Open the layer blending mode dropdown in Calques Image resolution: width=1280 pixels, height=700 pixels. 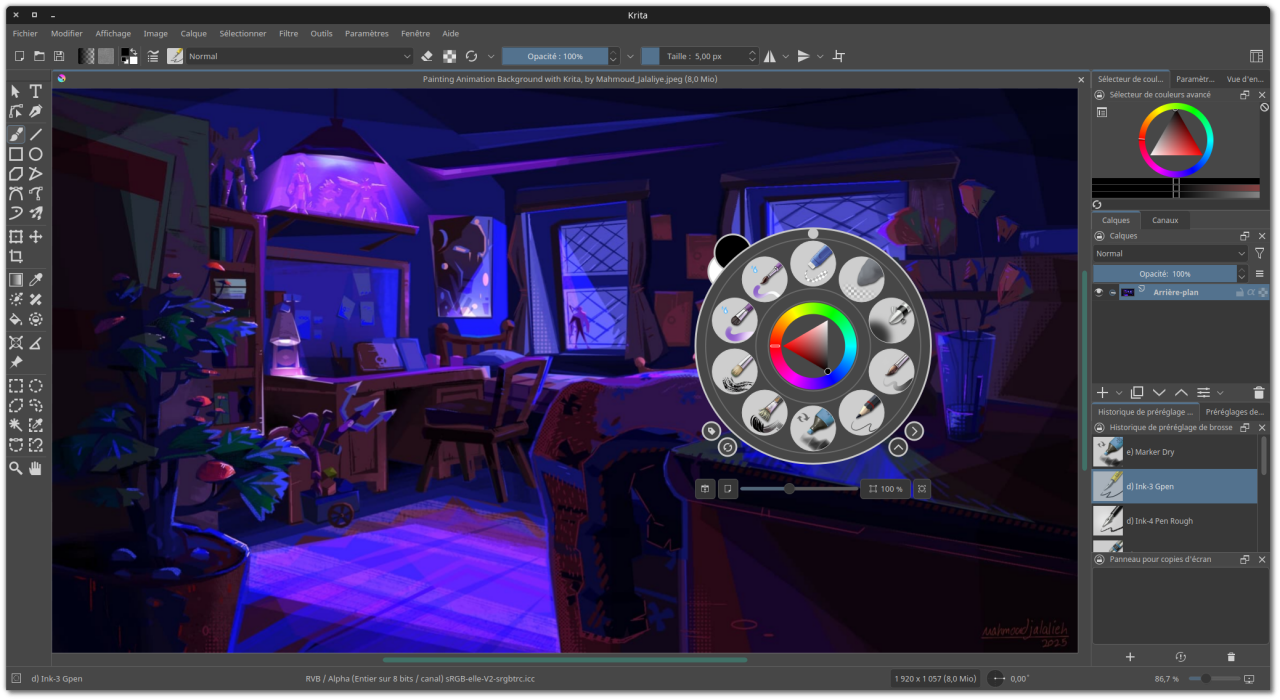click(x=1170, y=254)
